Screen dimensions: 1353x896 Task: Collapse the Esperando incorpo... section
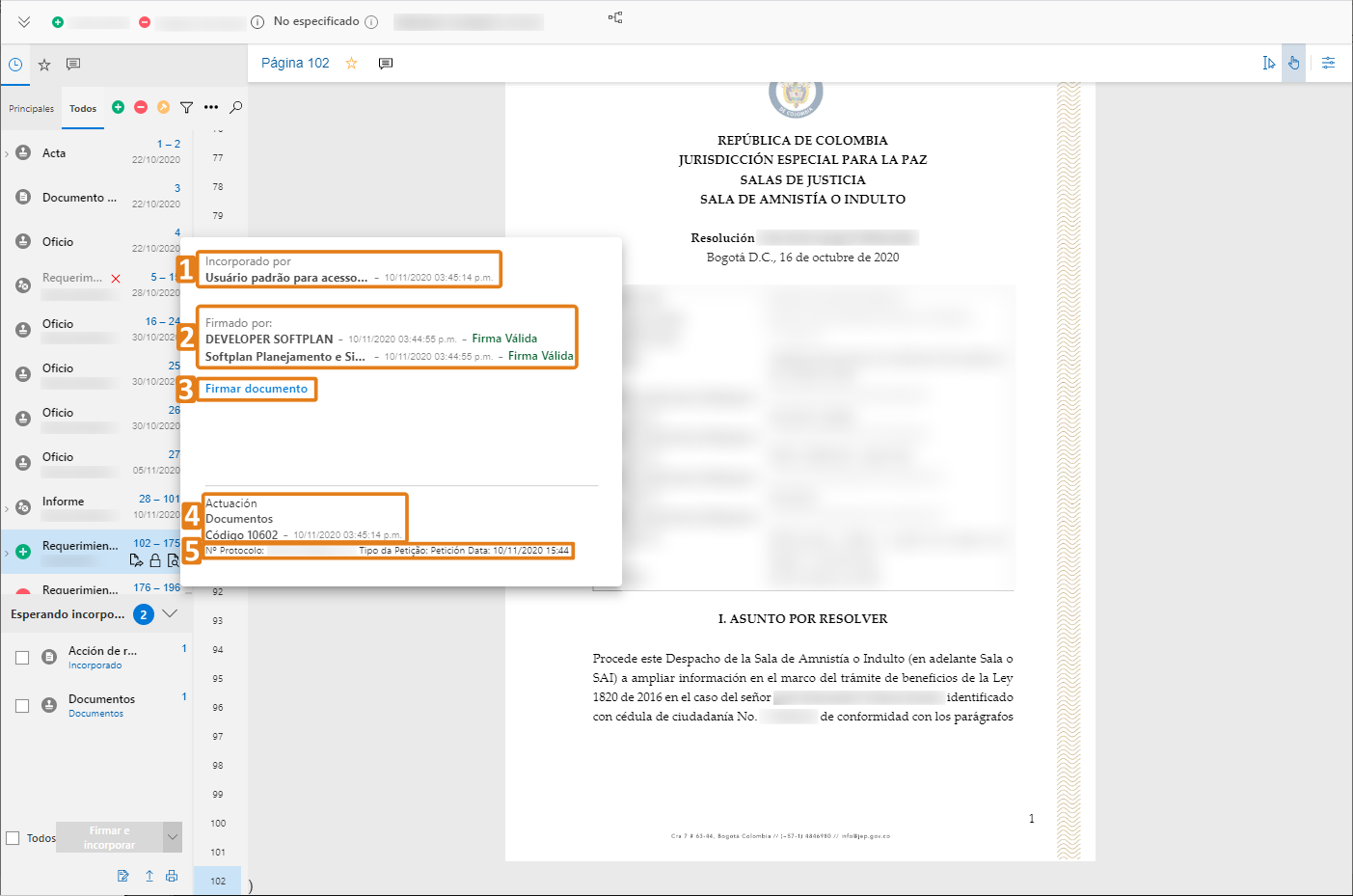pos(170,613)
